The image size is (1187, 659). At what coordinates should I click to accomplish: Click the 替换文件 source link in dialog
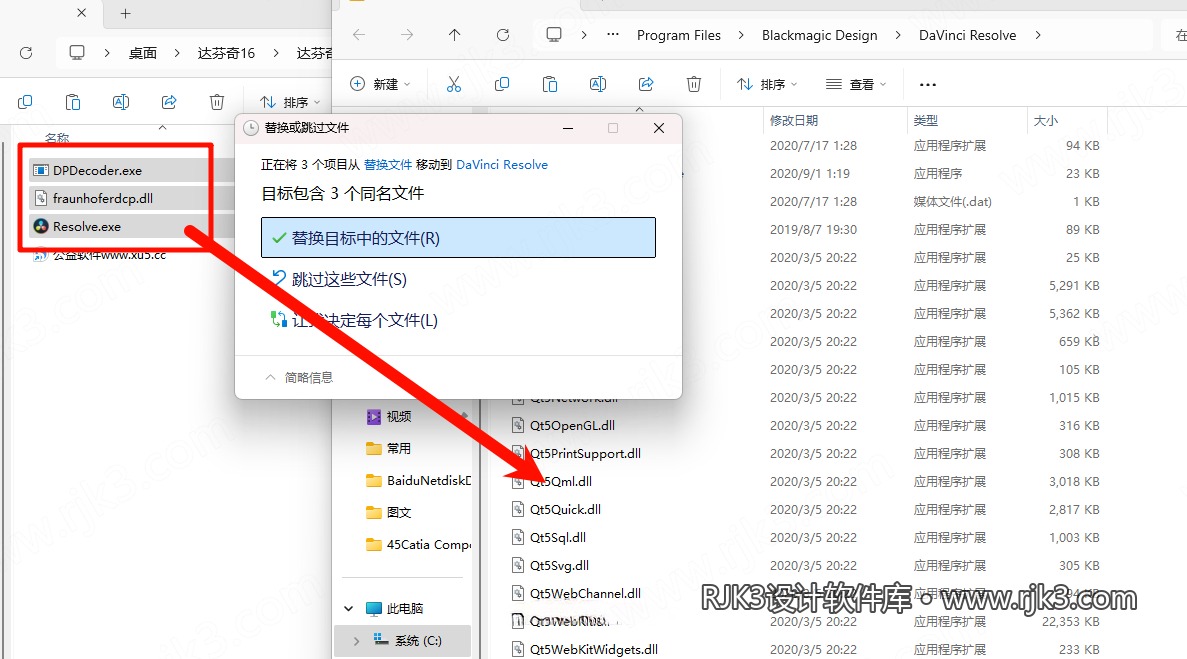(x=388, y=164)
